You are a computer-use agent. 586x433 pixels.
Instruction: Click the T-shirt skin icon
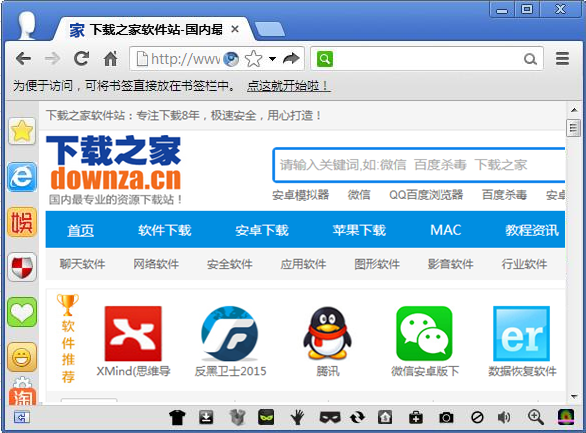(177, 417)
